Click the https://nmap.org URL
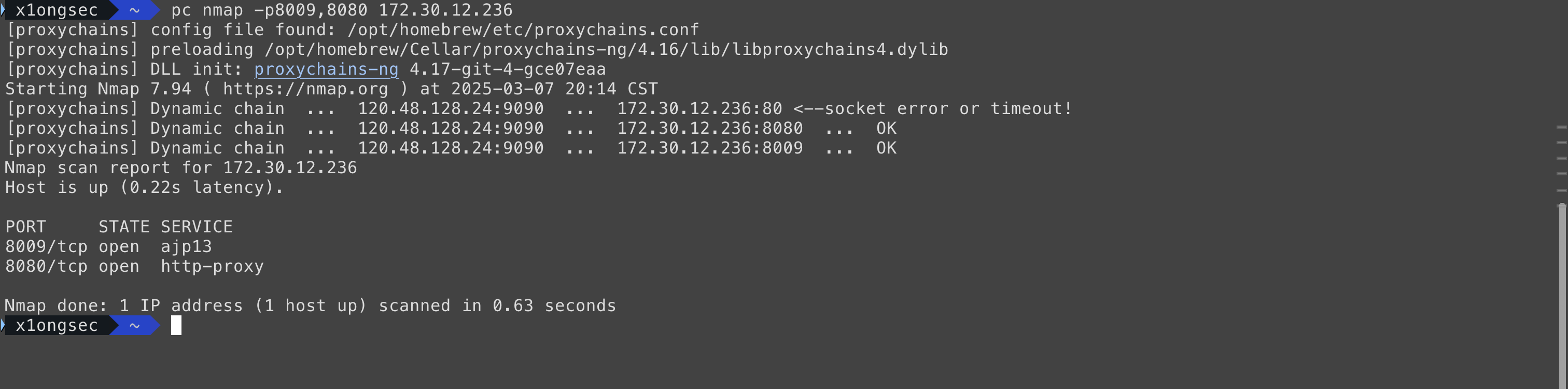Image resolution: width=1568 pixels, height=389 pixels. [x=305, y=89]
